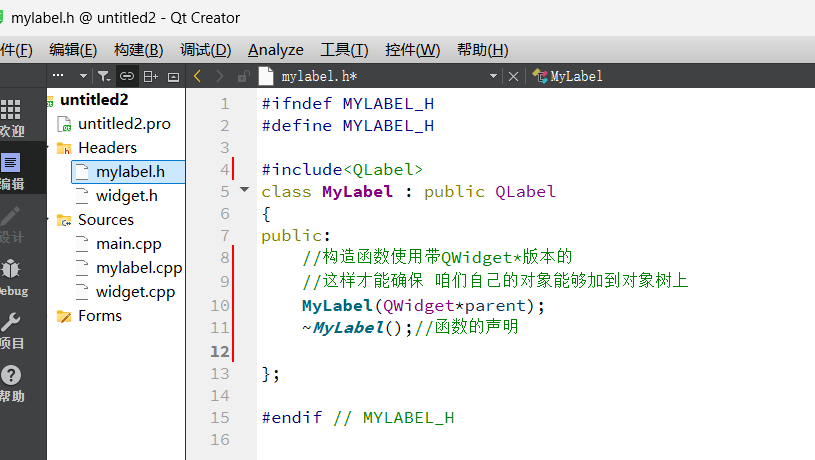Click the three-dots options in project toolbar
The height and width of the screenshot is (460, 815).
coord(58,76)
